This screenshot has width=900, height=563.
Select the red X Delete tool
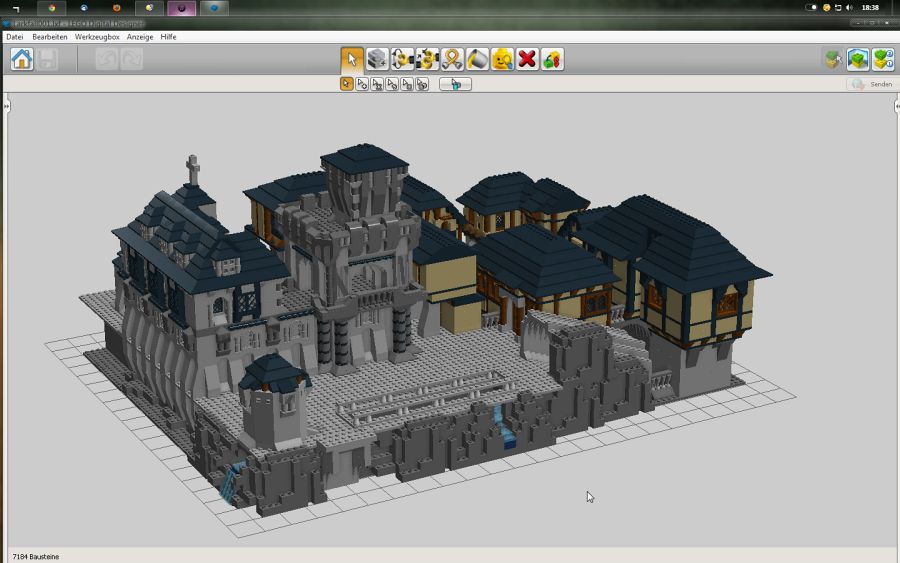527,59
